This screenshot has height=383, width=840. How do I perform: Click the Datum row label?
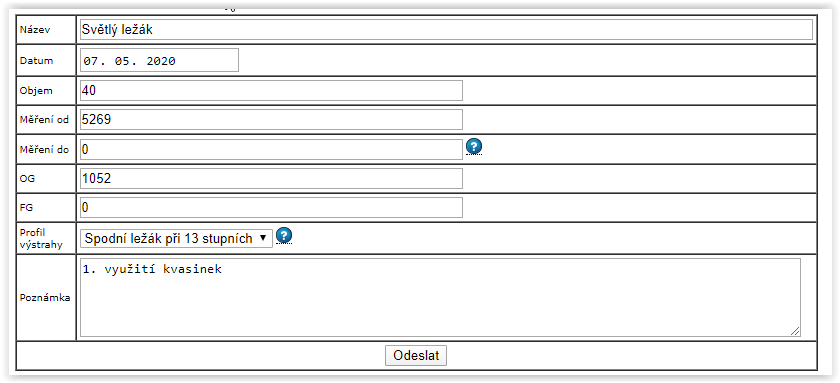[36, 61]
